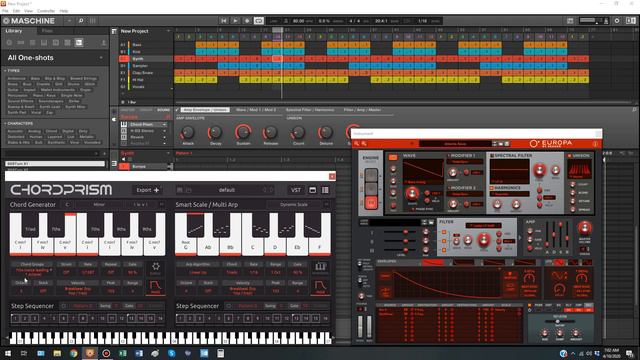Click the arranger view icon beside New Project
640x360 pixels.
pyautogui.click(x=114, y=31)
